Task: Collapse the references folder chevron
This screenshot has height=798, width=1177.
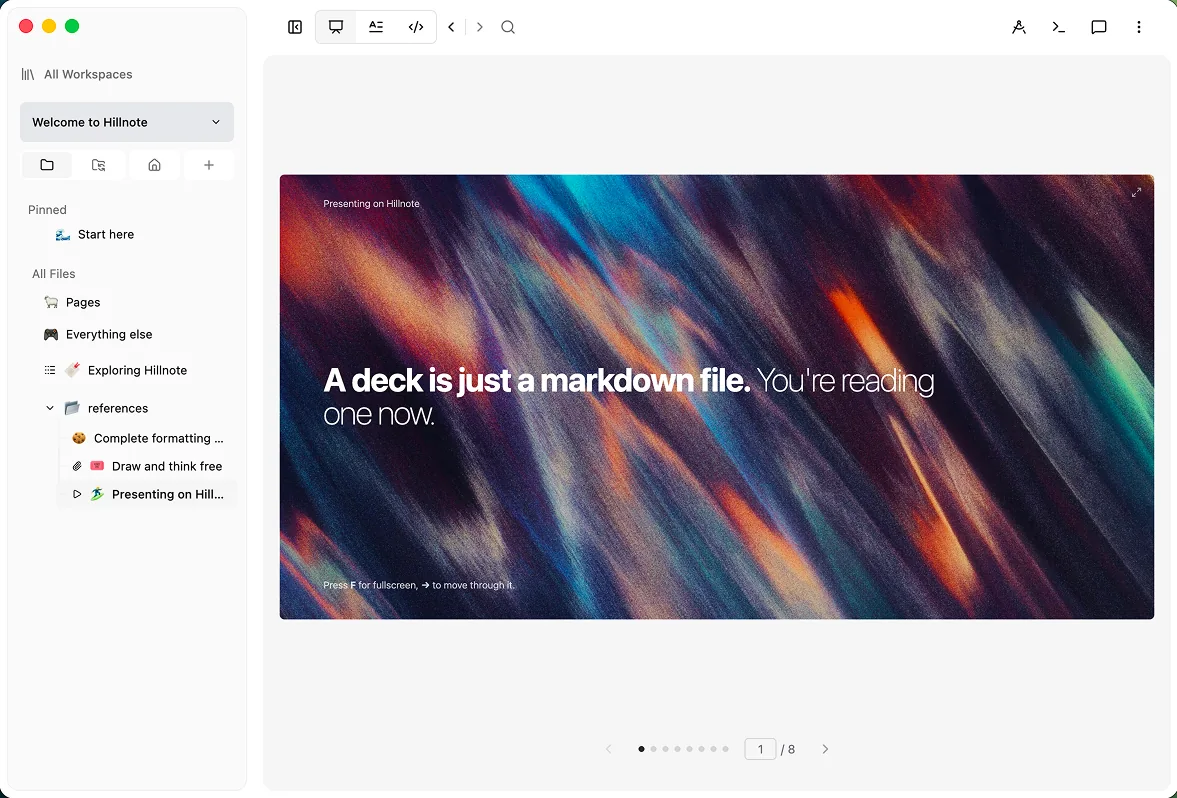Action: tap(50, 408)
